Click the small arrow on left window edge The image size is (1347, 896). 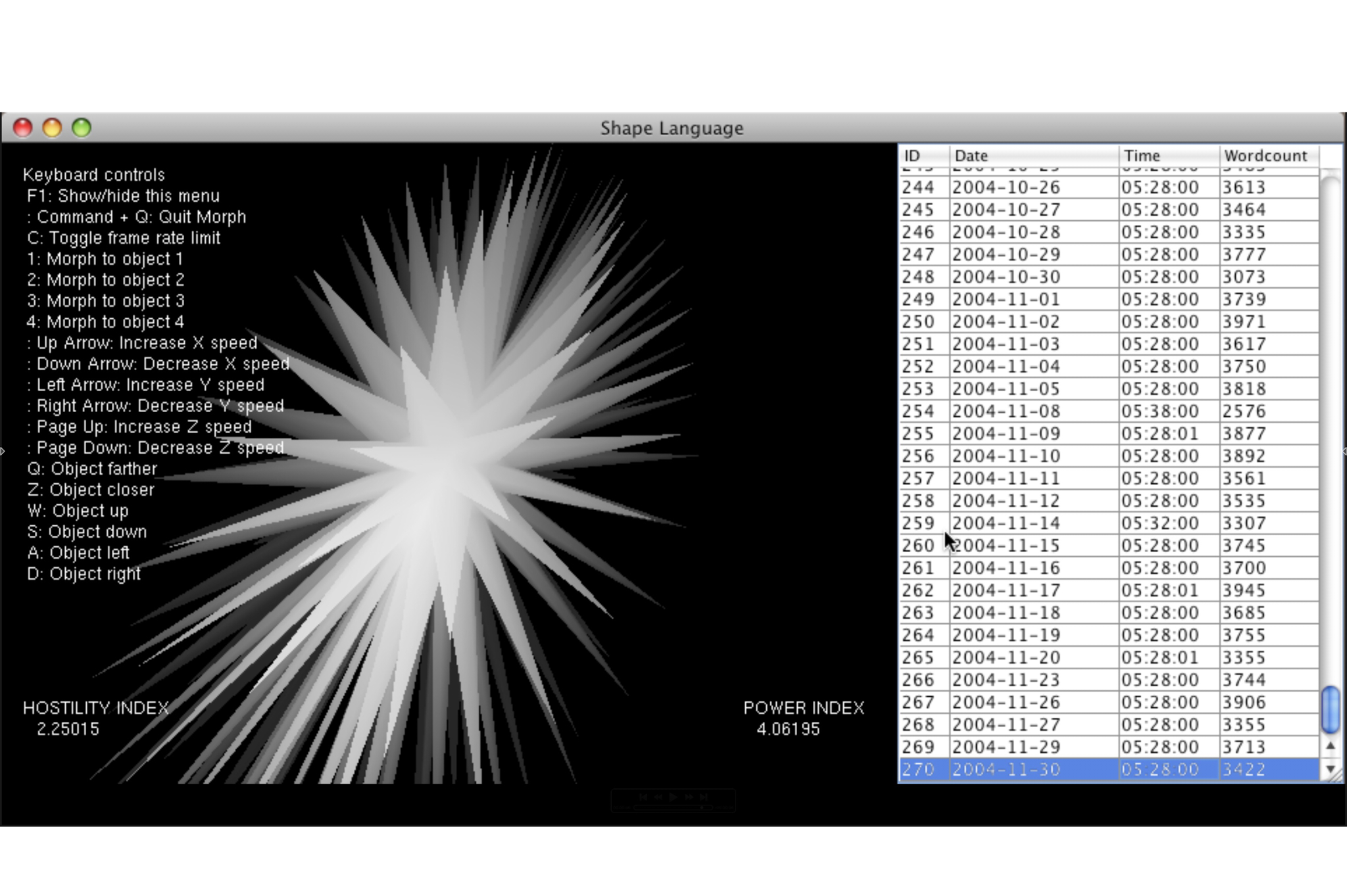tap(3, 451)
